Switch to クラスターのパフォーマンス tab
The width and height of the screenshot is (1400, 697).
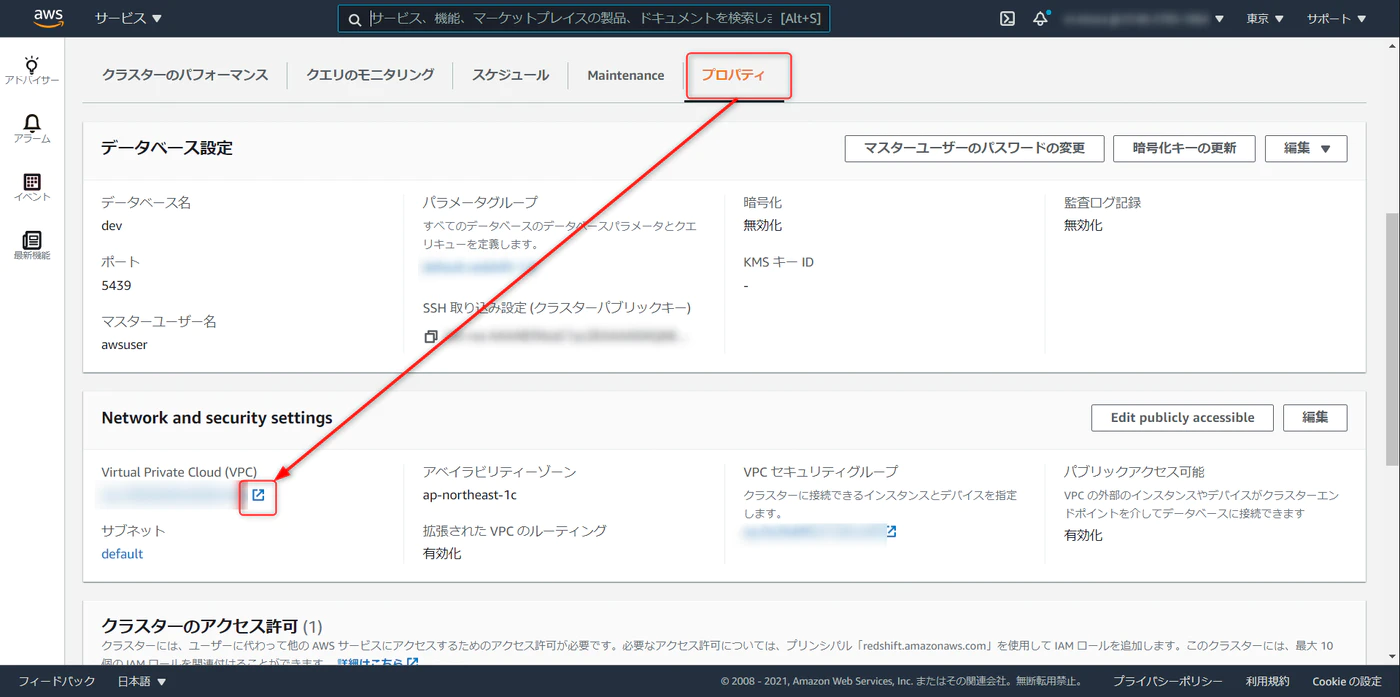[x=185, y=75]
